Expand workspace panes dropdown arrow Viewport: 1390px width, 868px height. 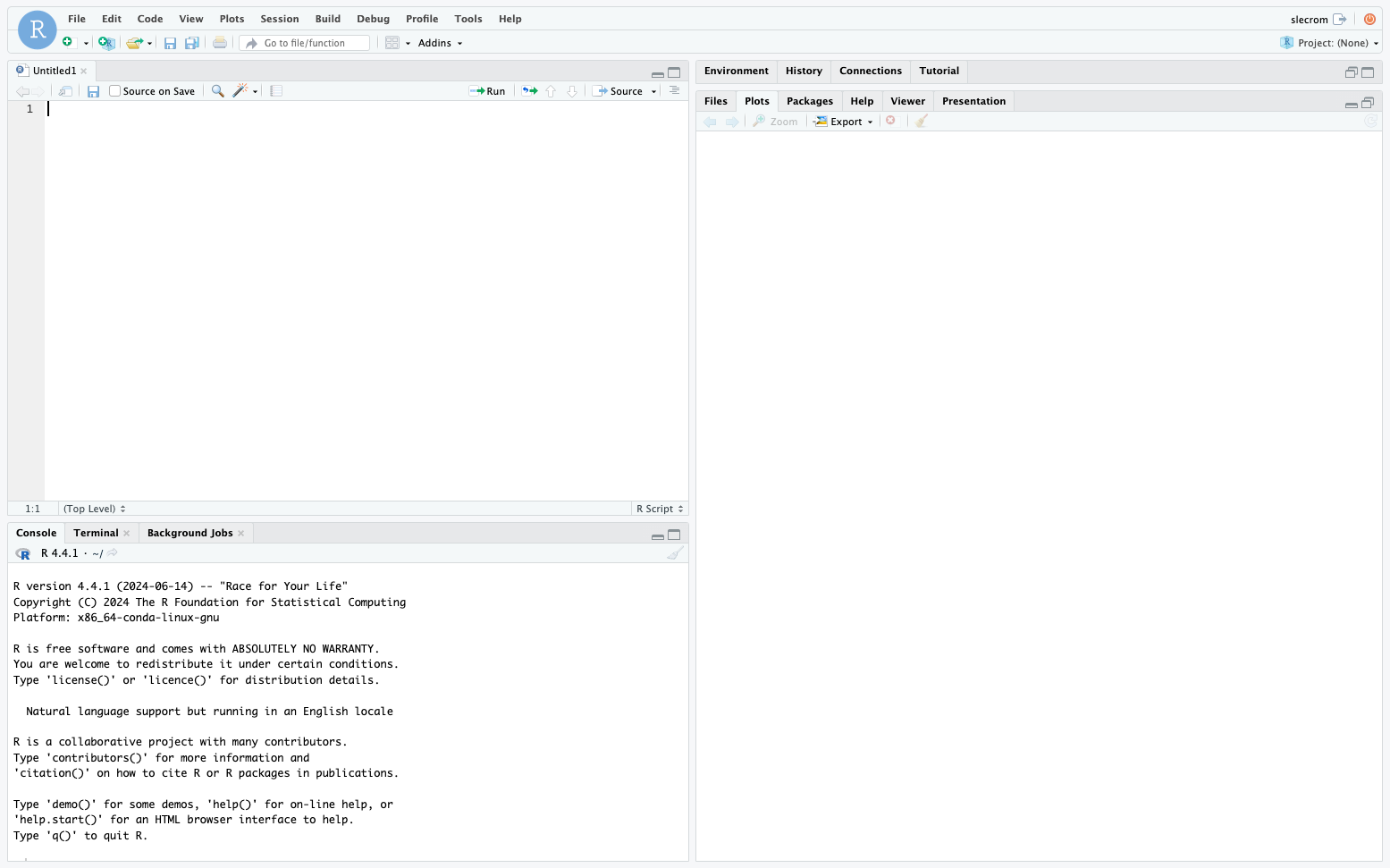(x=408, y=43)
